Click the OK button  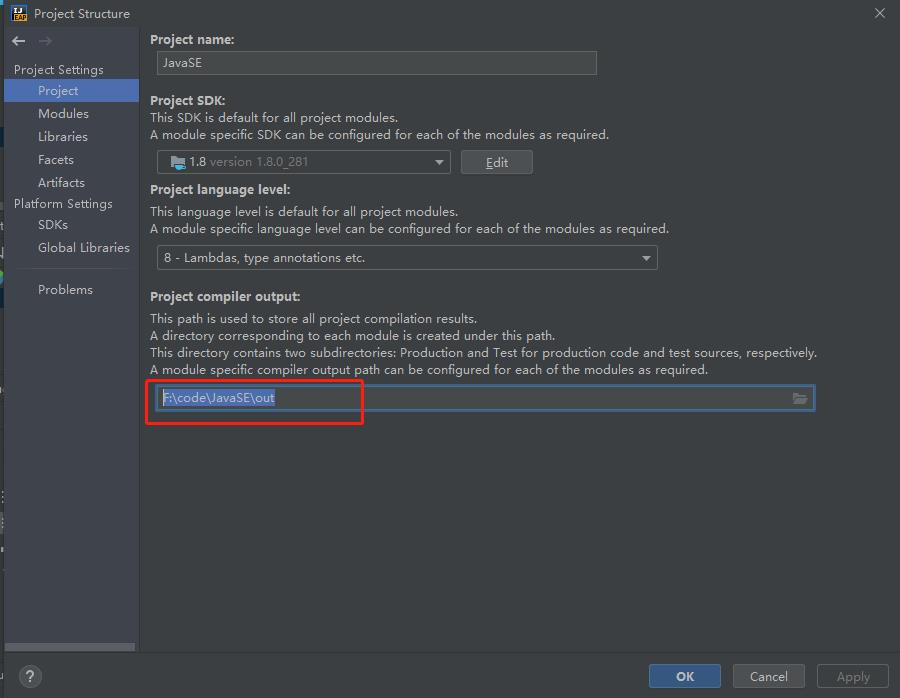(685, 676)
